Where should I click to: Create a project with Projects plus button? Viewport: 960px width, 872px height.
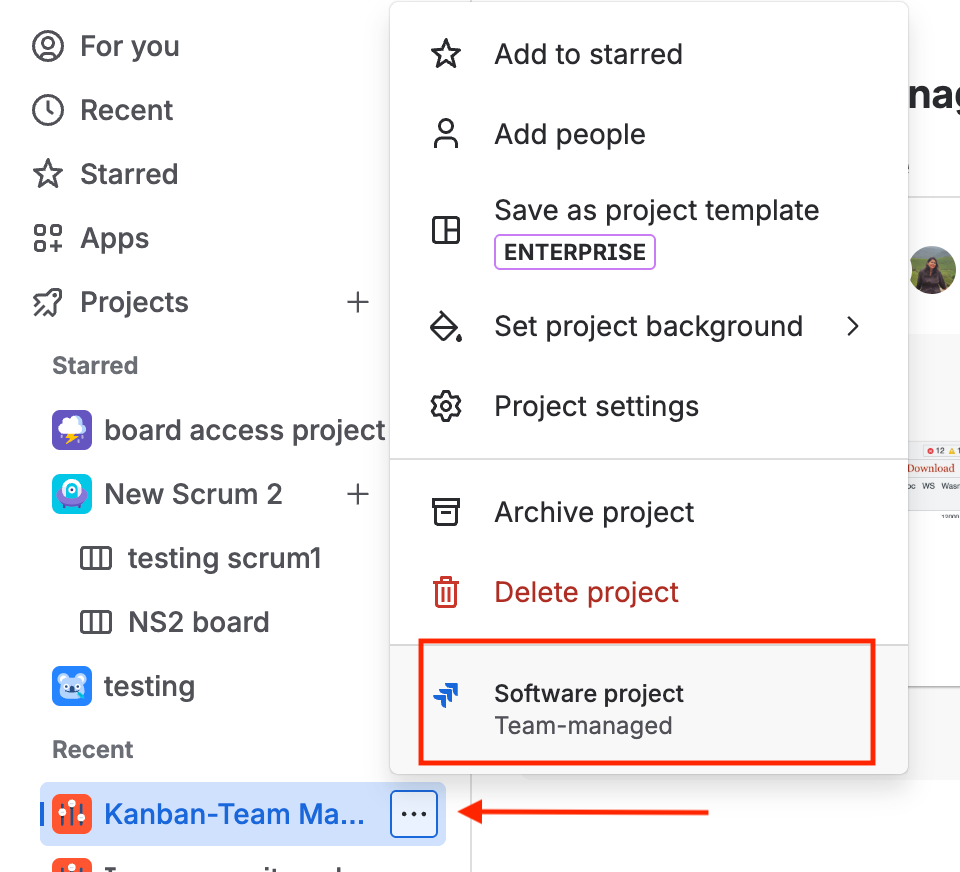358,303
